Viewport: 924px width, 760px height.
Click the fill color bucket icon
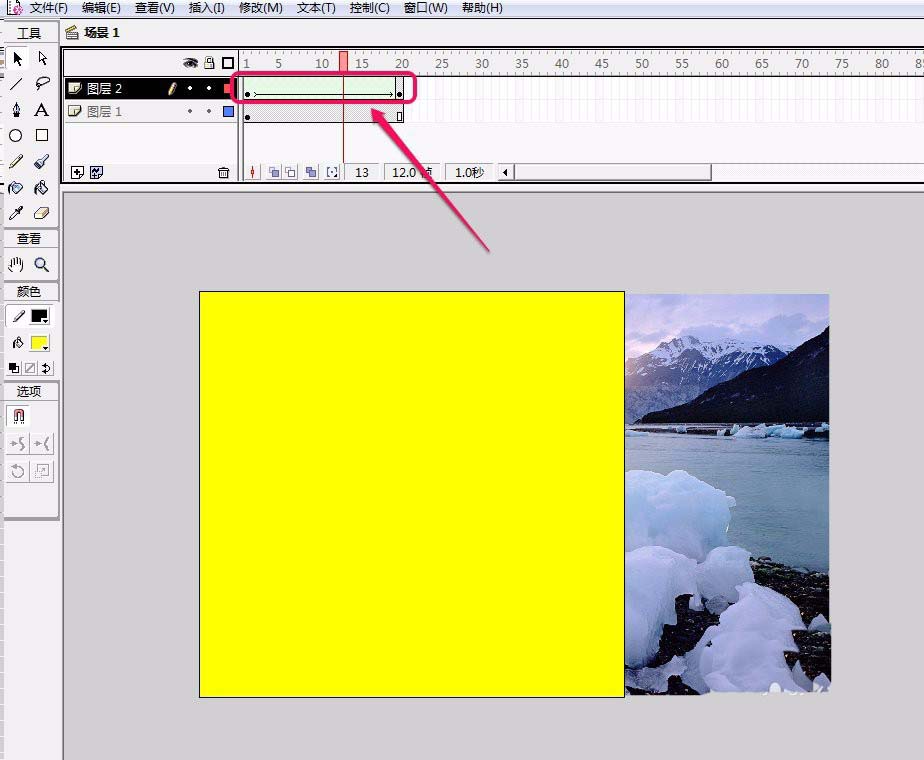click(x=18, y=342)
